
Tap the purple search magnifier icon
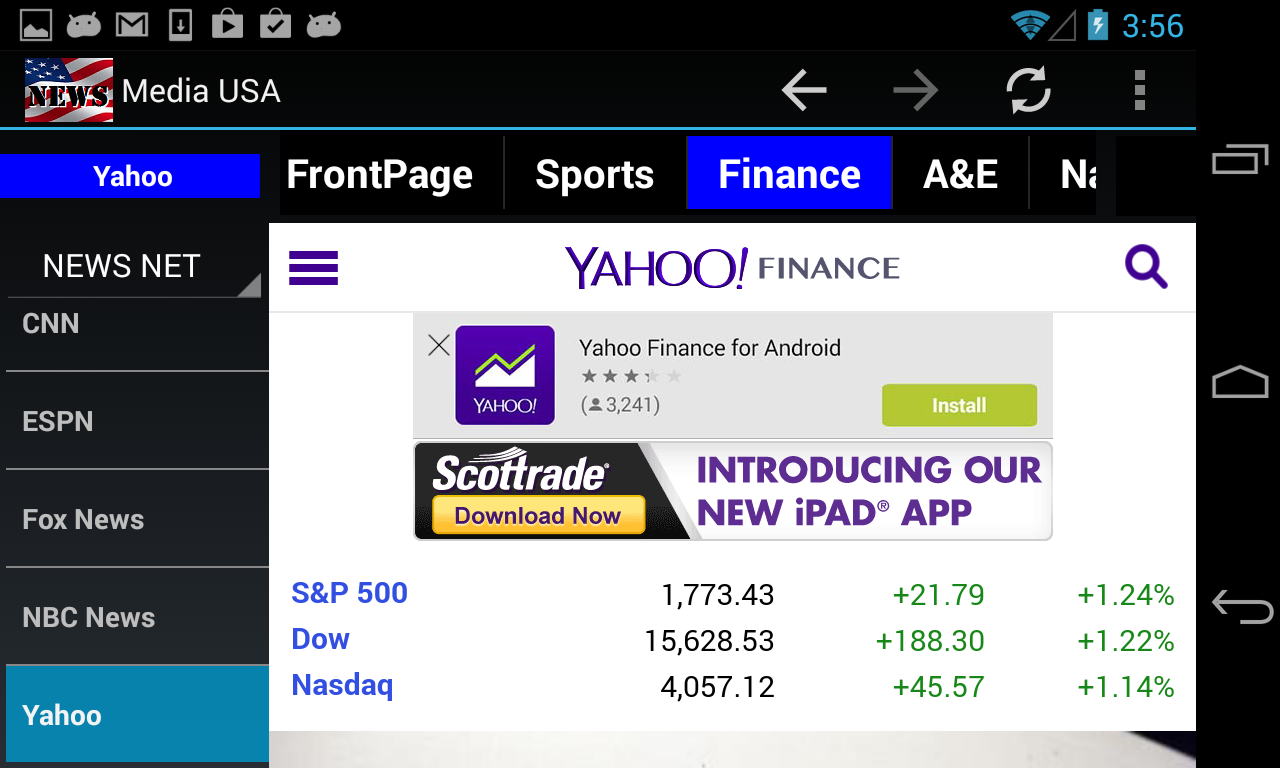tap(1146, 267)
